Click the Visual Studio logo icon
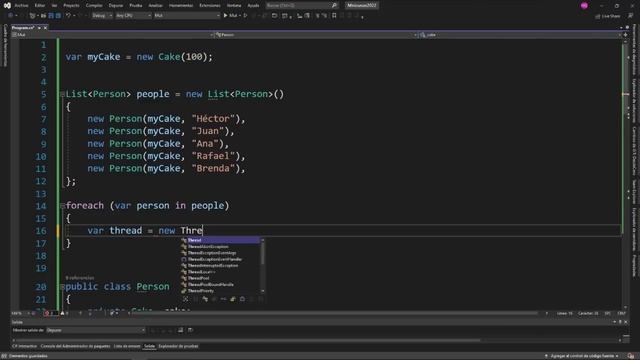The width and height of the screenshot is (640, 360). [7, 5]
